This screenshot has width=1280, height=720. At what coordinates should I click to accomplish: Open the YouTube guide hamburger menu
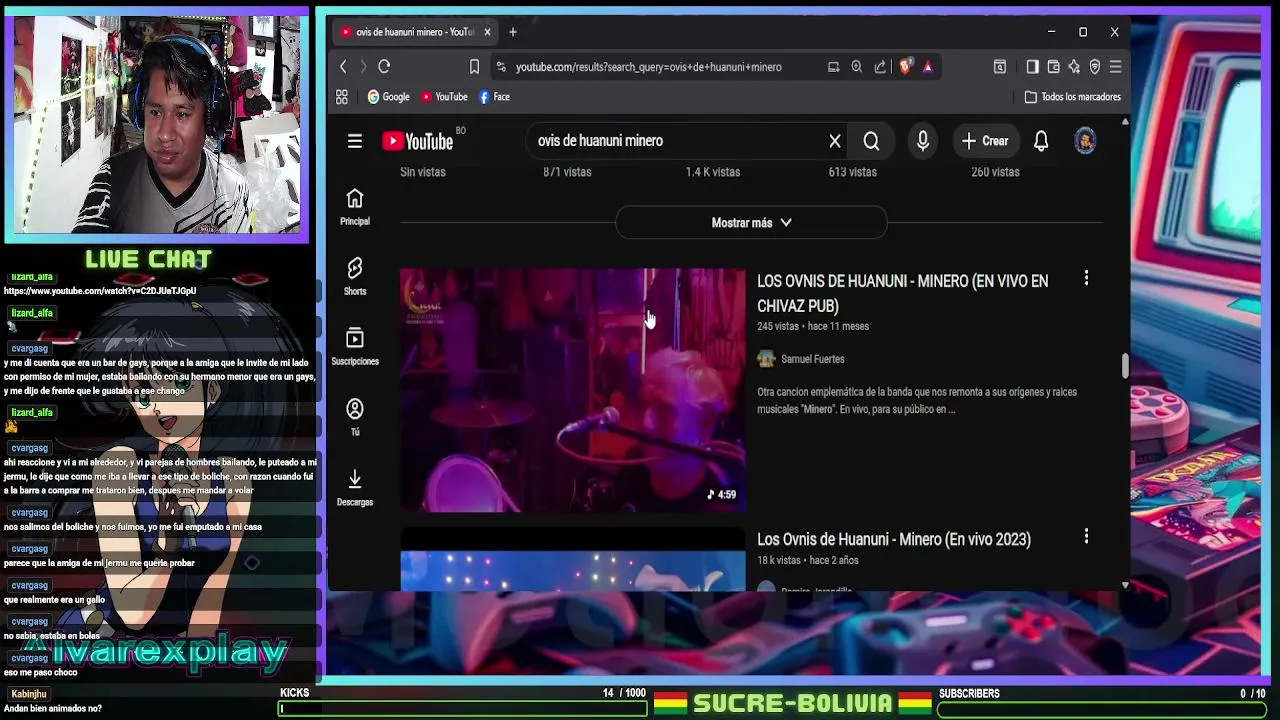355,141
